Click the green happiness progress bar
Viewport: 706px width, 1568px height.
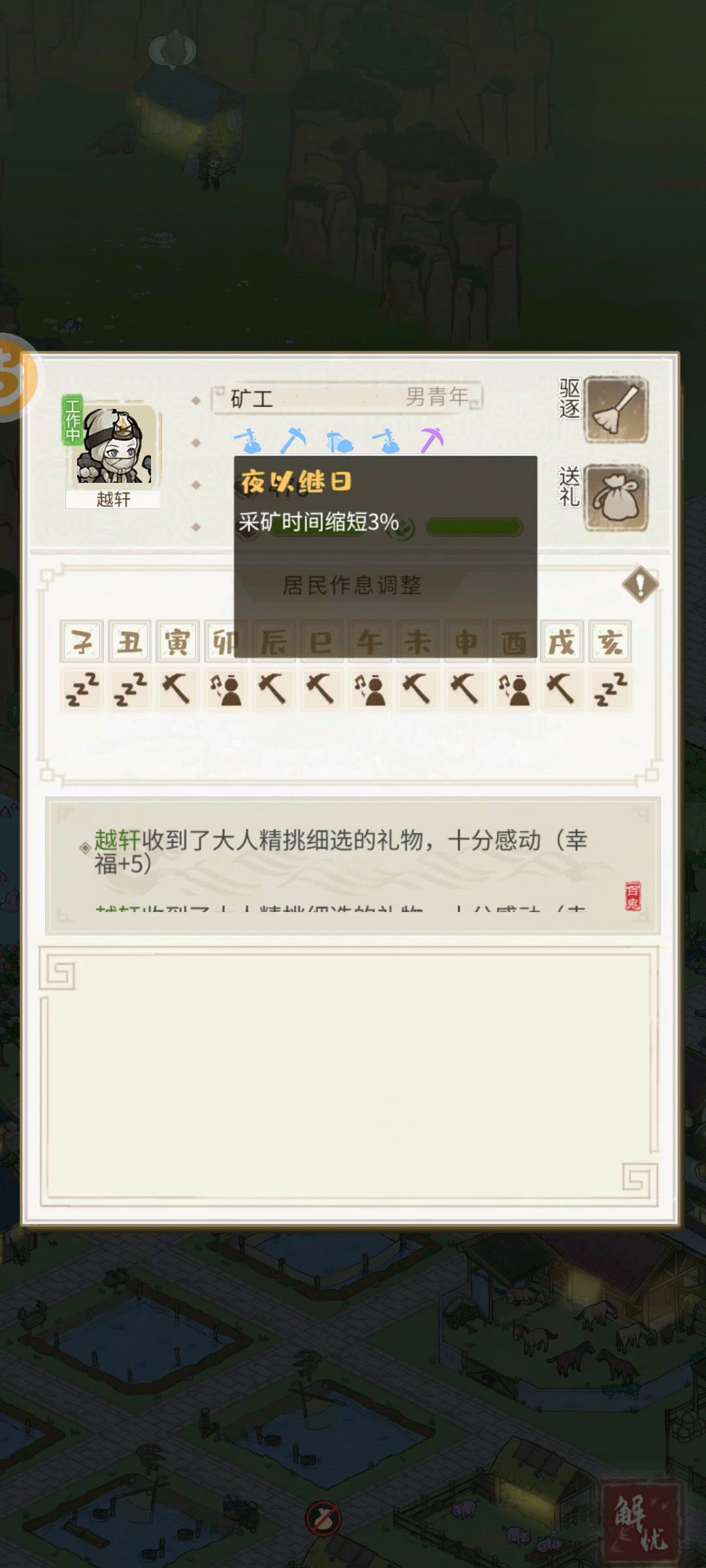tap(474, 527)
